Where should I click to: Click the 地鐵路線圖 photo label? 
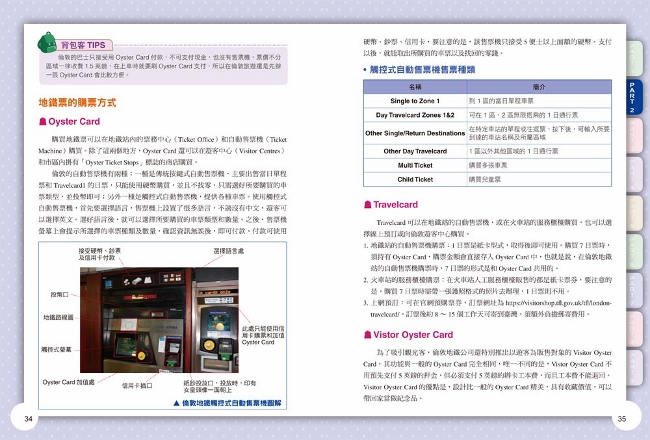point(58,317)
